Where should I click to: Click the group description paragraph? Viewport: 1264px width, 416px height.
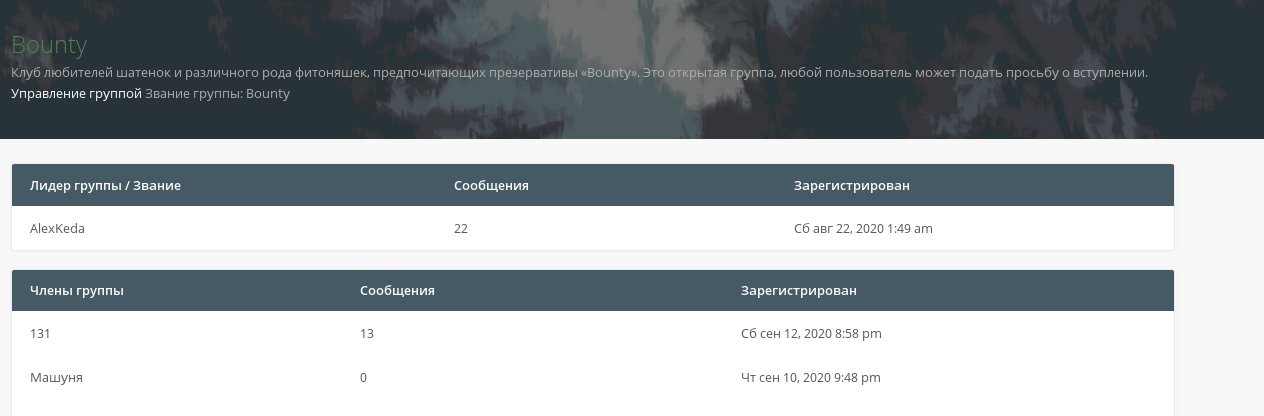[579, 73]
